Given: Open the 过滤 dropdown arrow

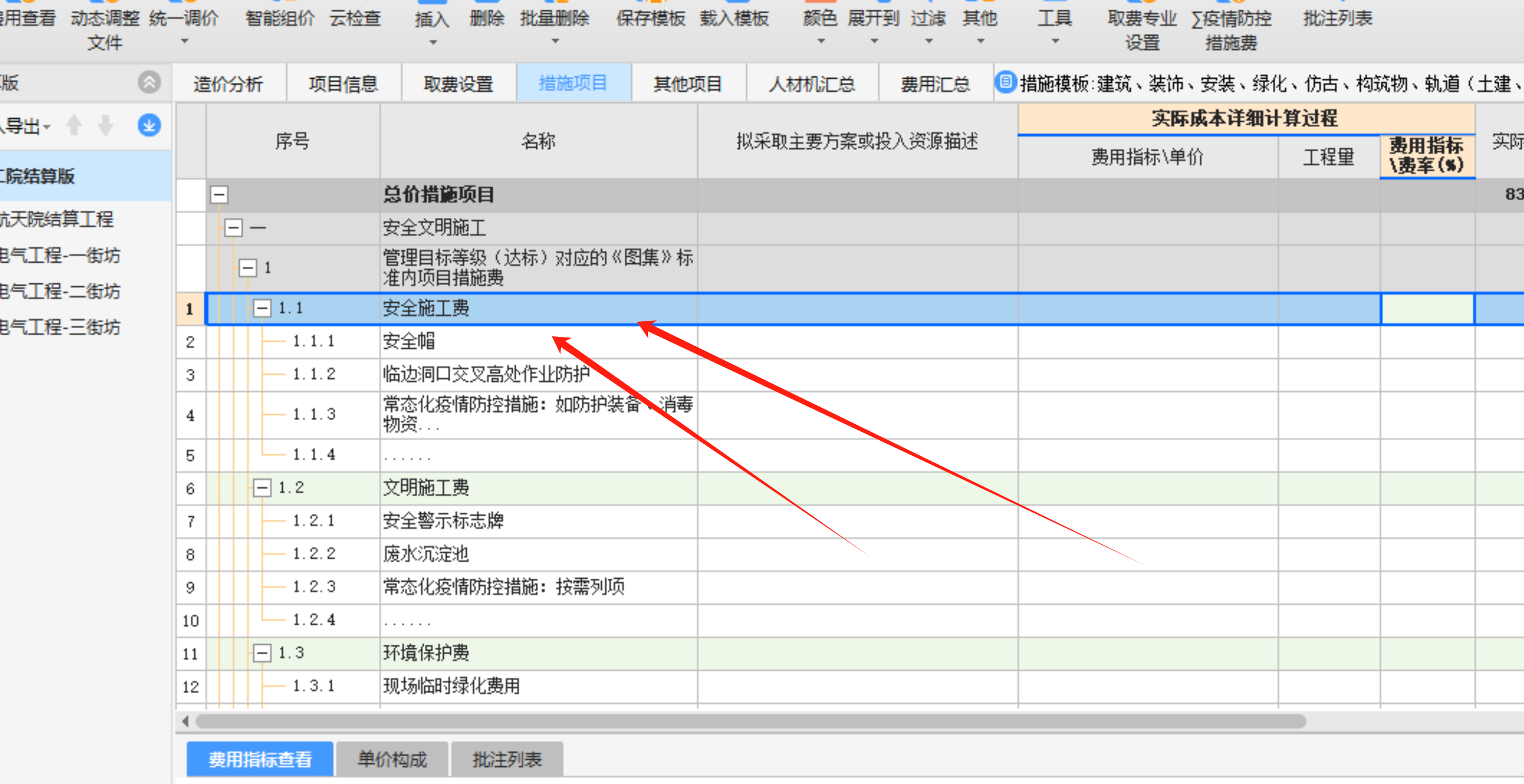Looking at the screenshot, I should point(928,41).
